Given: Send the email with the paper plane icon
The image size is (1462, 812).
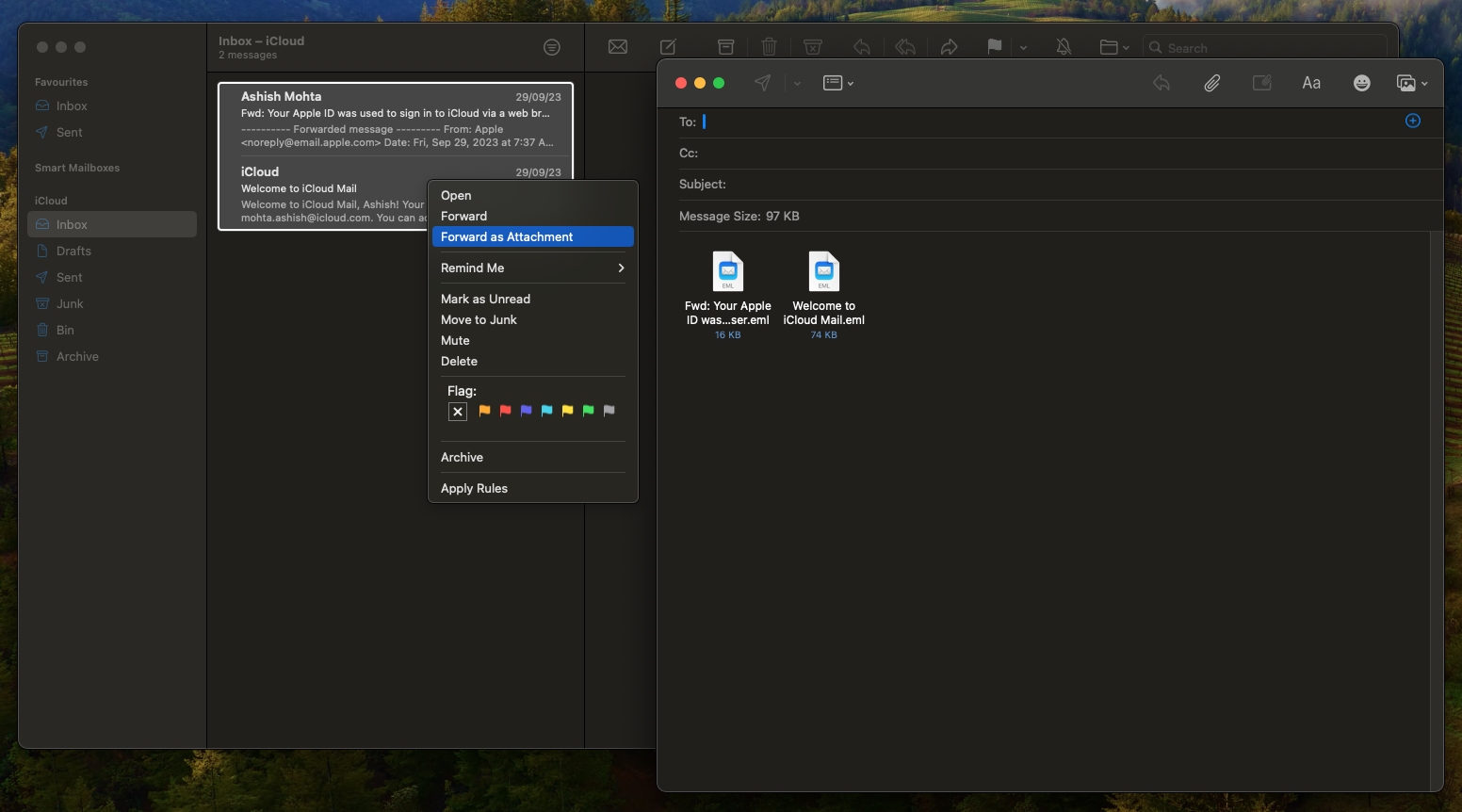Looking at the screenshot, I should click(762, 83).
